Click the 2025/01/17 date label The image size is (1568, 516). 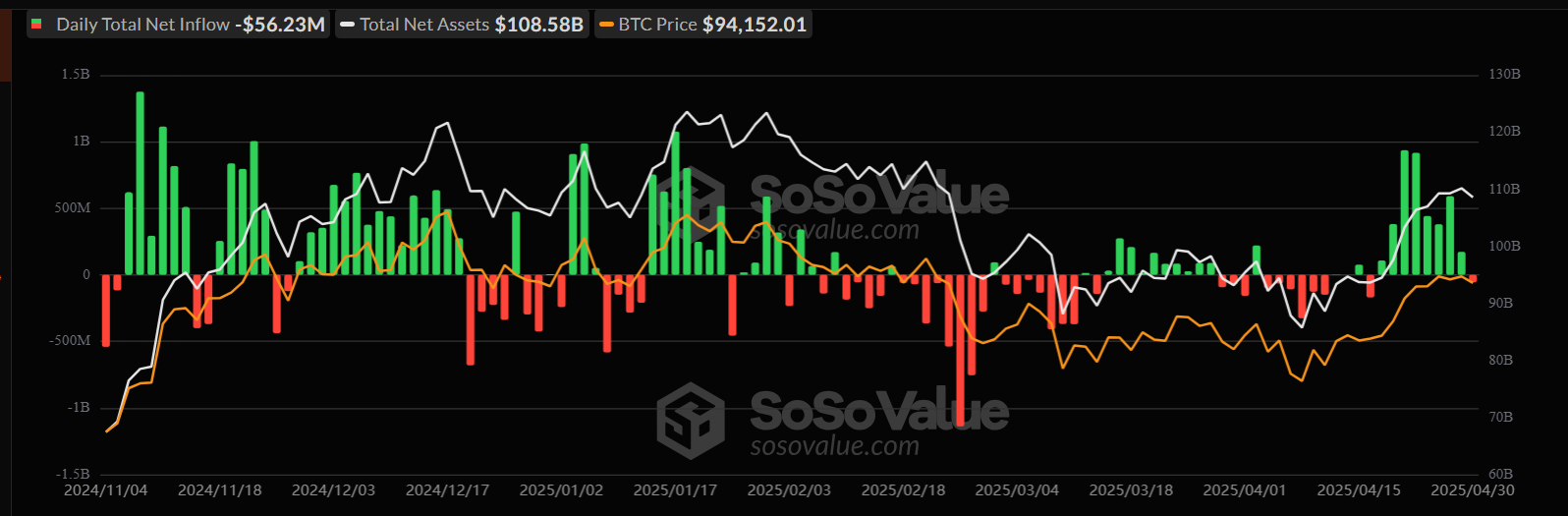pos(676,489)
